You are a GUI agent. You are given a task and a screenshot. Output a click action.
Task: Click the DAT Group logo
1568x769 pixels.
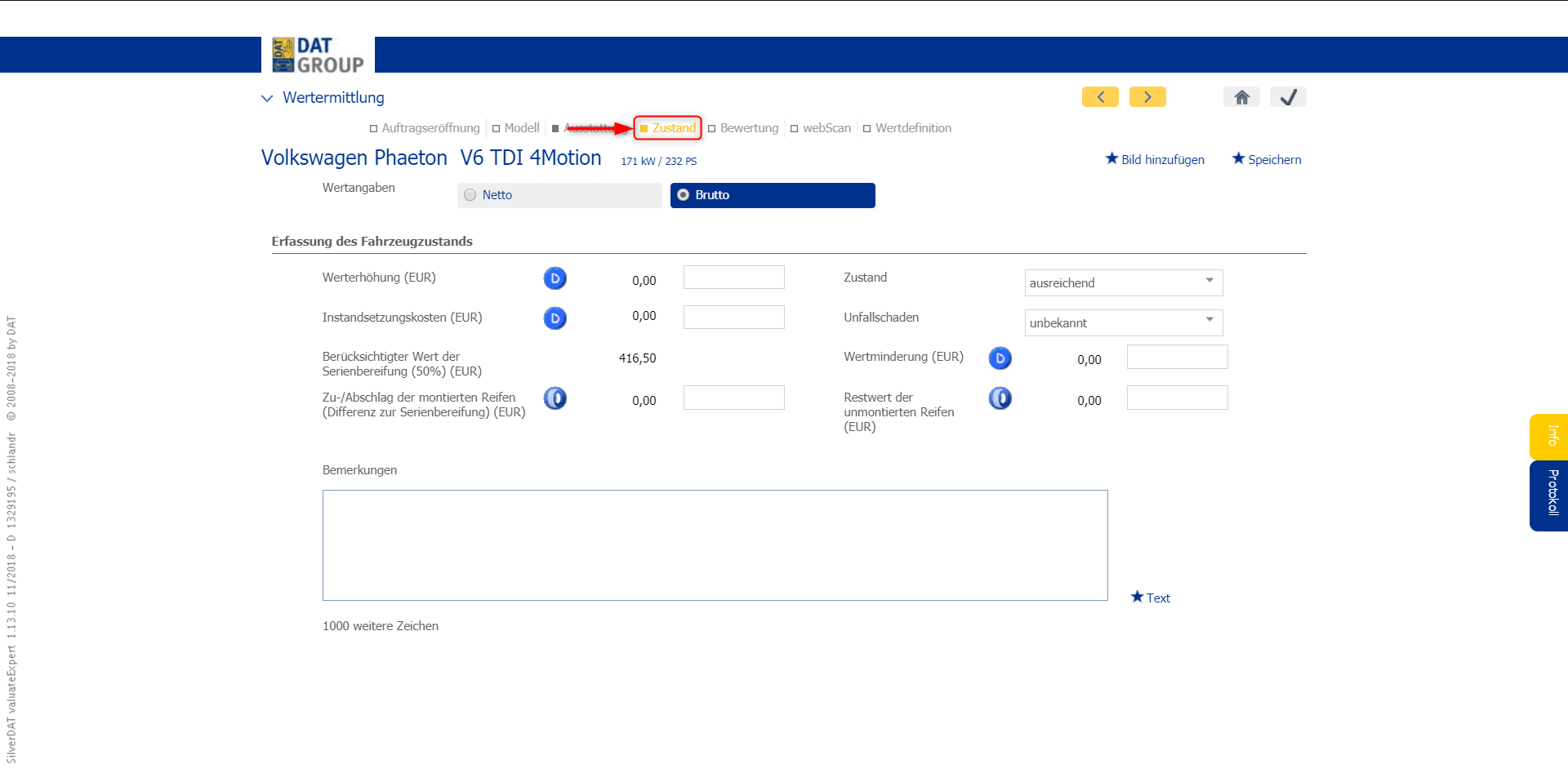click(318, 55)
